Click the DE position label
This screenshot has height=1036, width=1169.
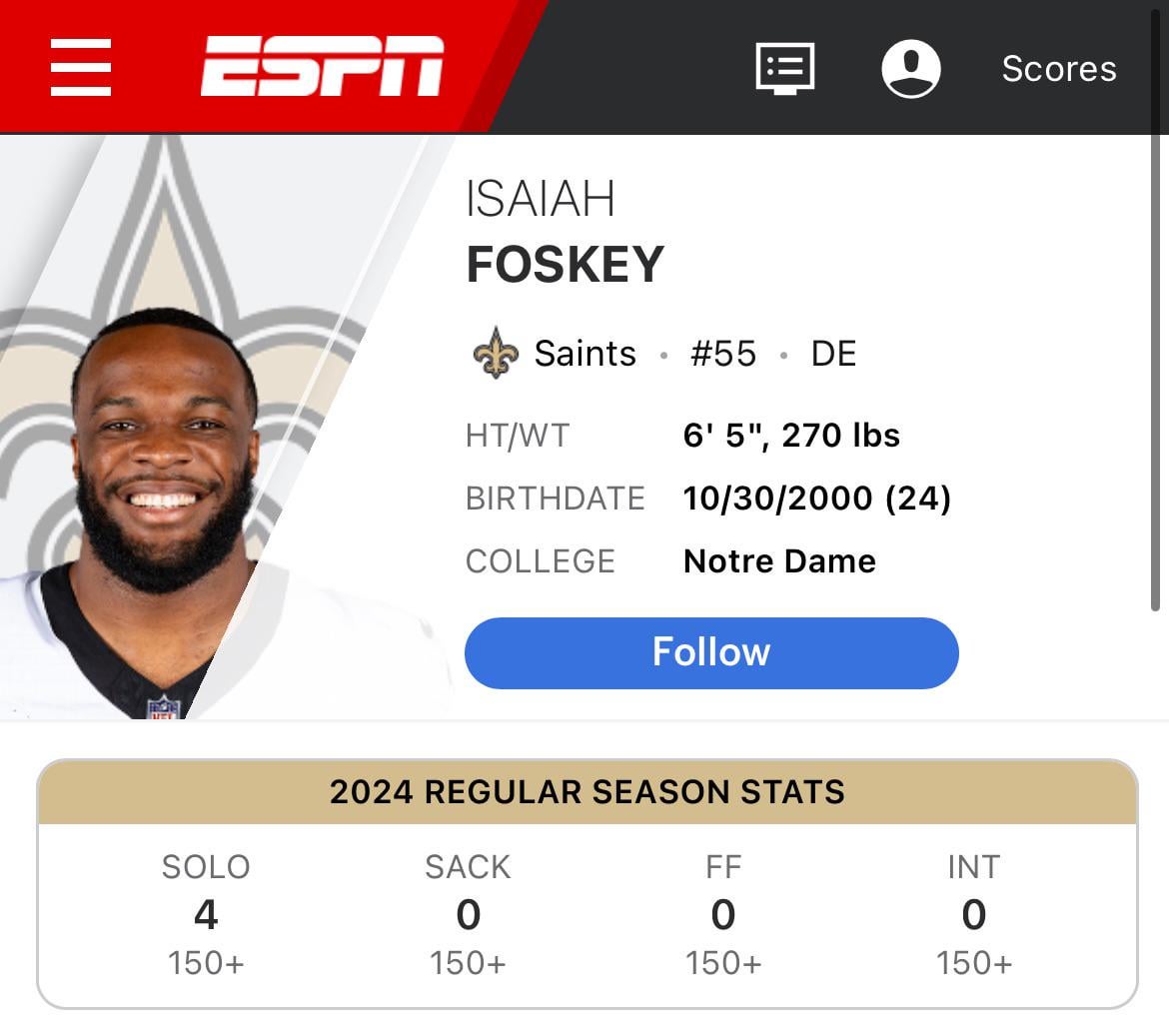[833, 354]
